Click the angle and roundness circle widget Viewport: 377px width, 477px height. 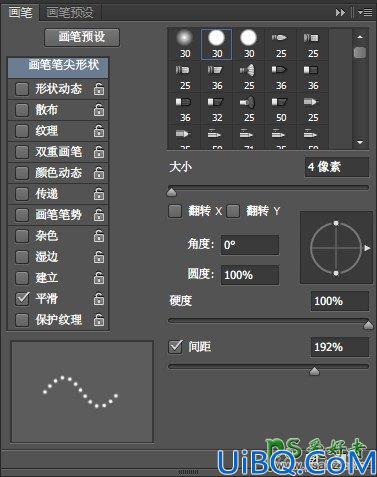point(336,247)
